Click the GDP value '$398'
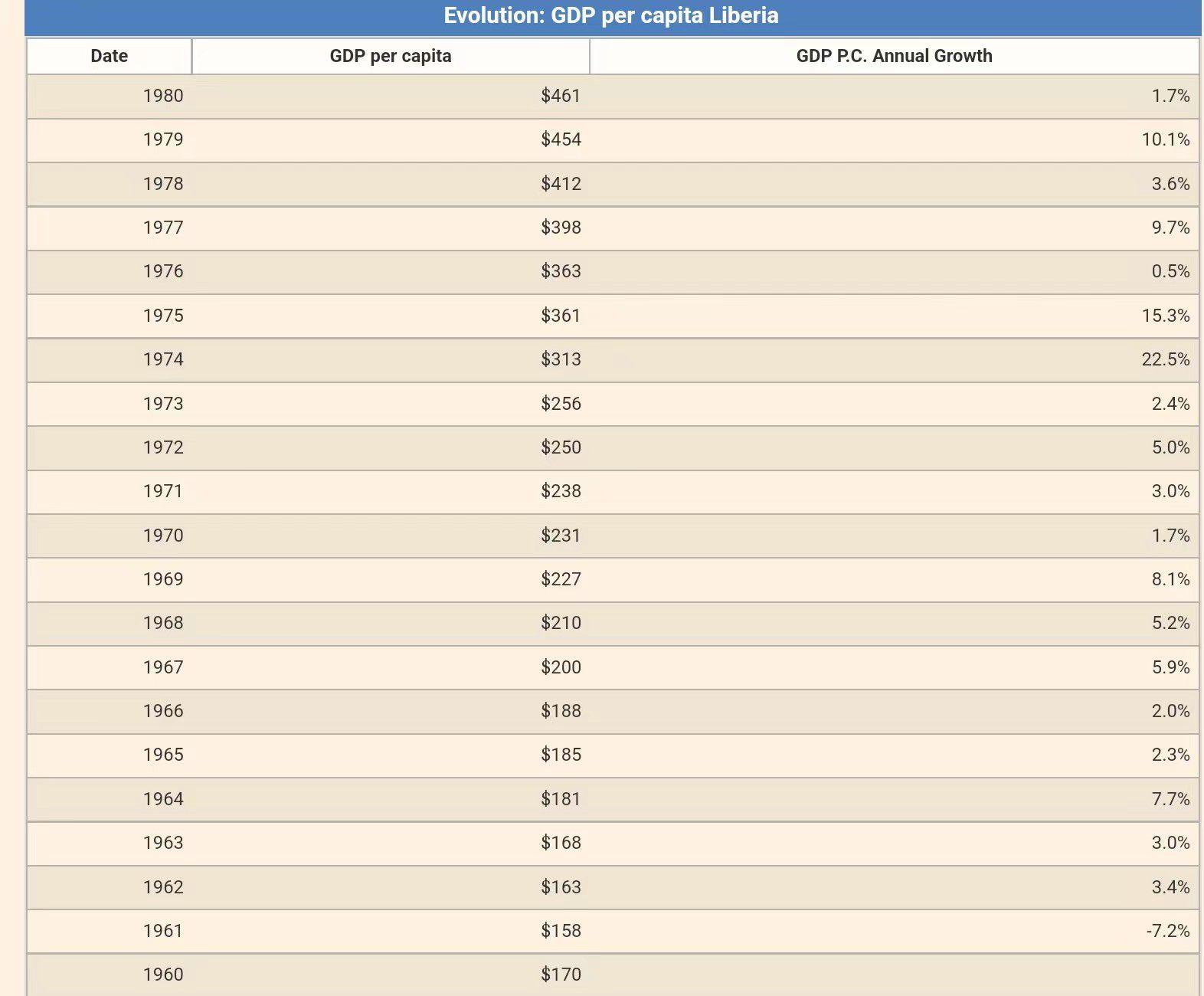The image size is (1204, 996). click(561, 228)
